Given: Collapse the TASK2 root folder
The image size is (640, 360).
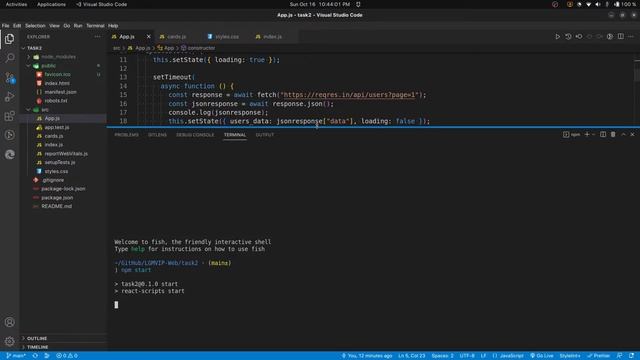Looking at the screenshot, I should coord(34,48).
